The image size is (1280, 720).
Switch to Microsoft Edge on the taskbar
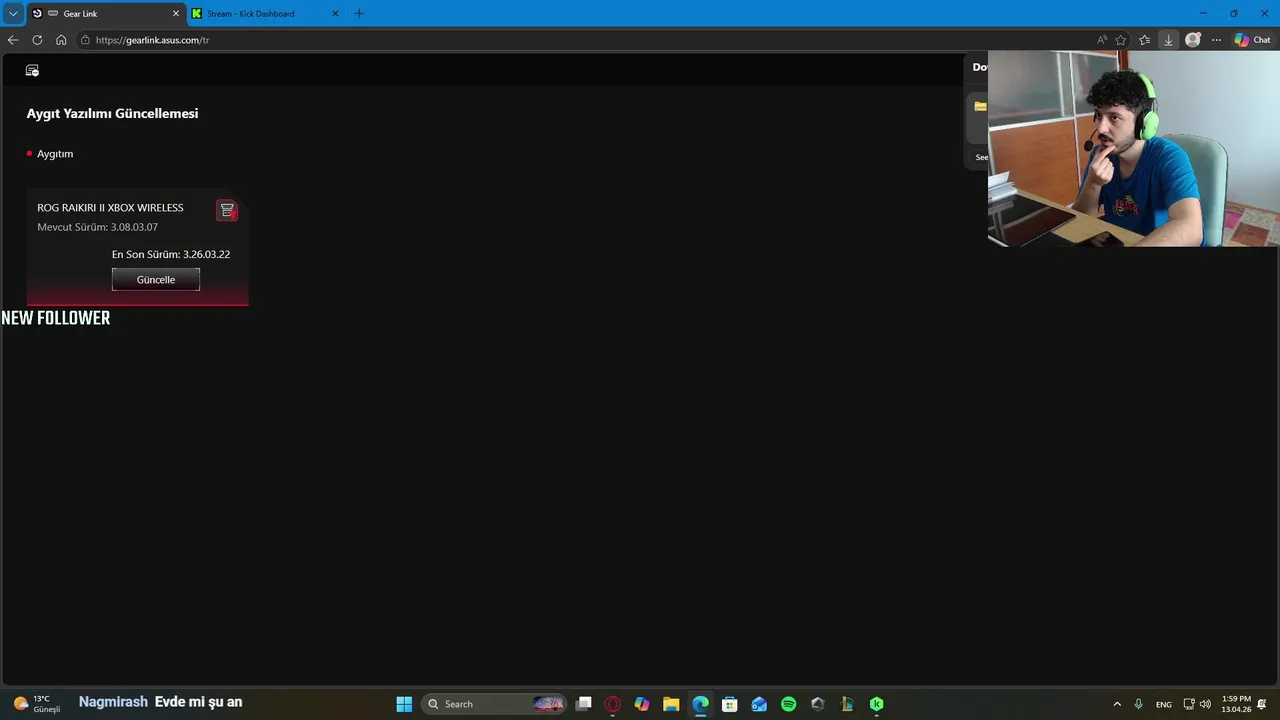(x=701, y=704)
